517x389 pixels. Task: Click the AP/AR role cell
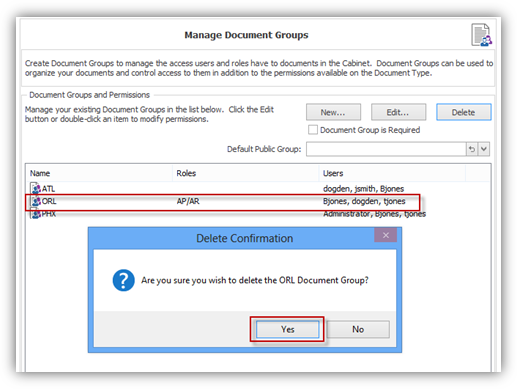(x=188, y=201)
